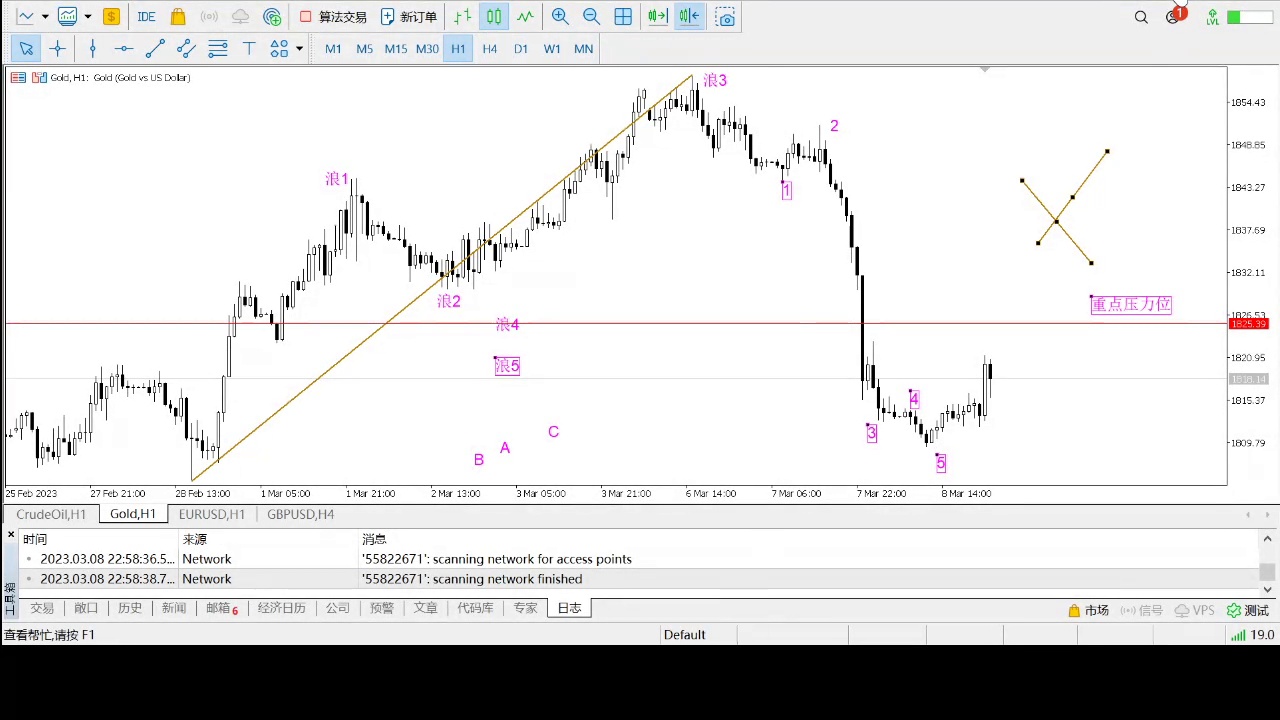The image size is (1280, 720).
Task: Click the 时间 column header in journal
Action: pyautogui.click(x=35, y=539)
